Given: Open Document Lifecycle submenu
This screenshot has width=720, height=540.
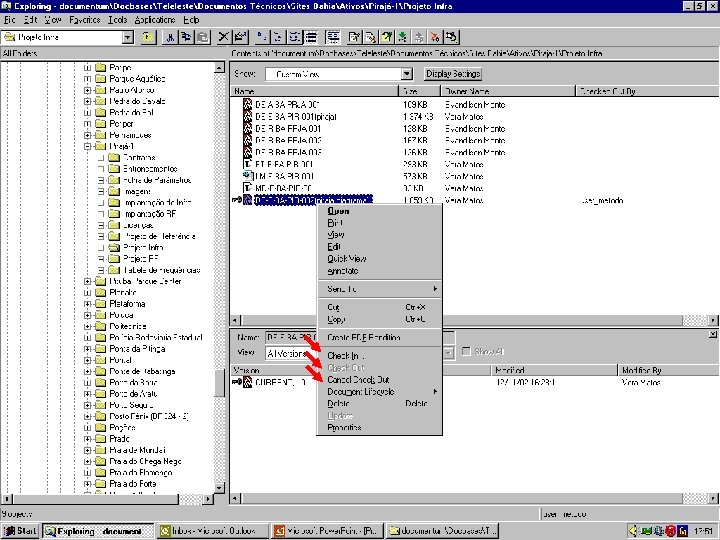Looking at the screenshot, I should click(x=379, y=392).
